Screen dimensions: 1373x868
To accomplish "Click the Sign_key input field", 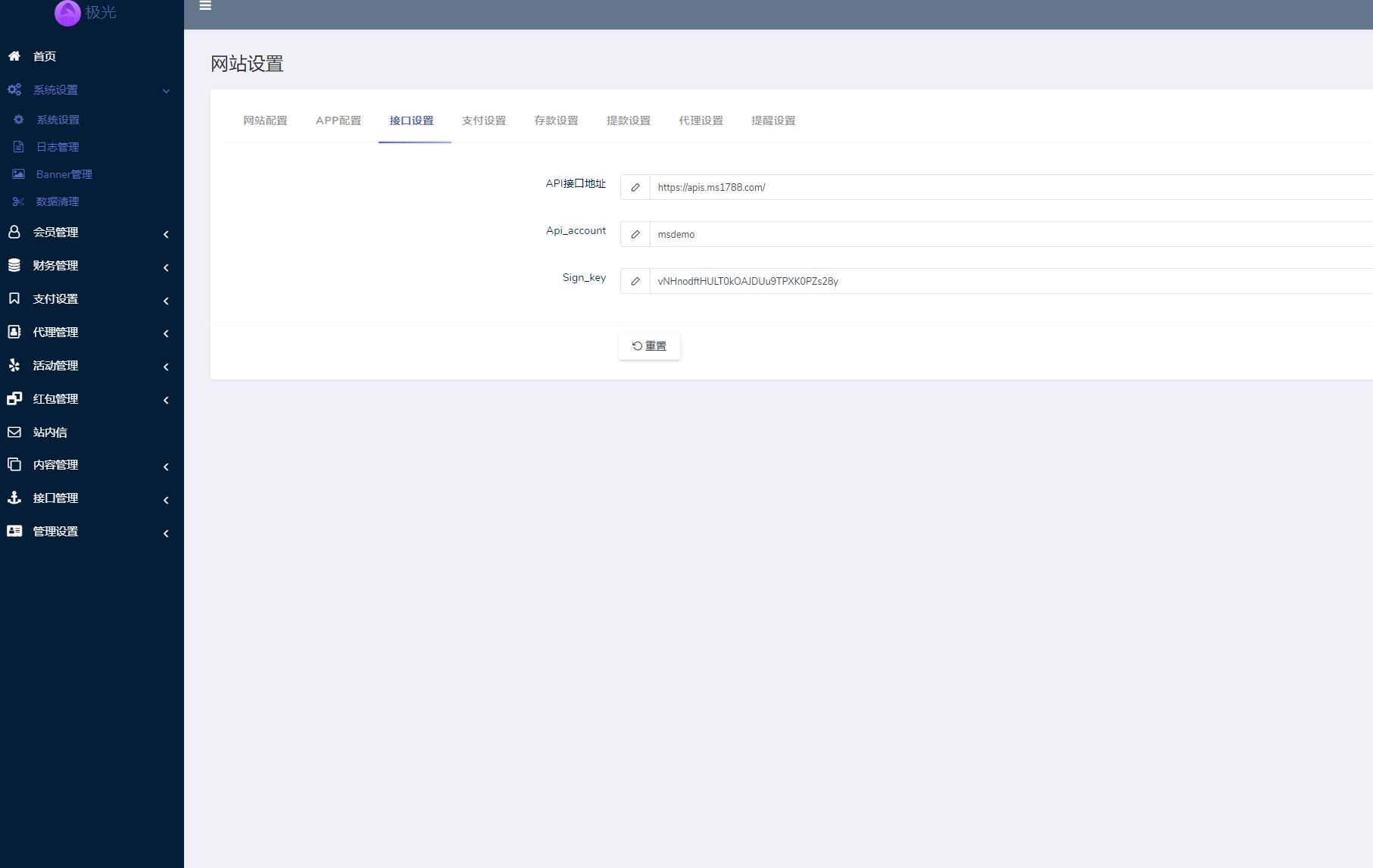I will click(x=1011, y=281).
